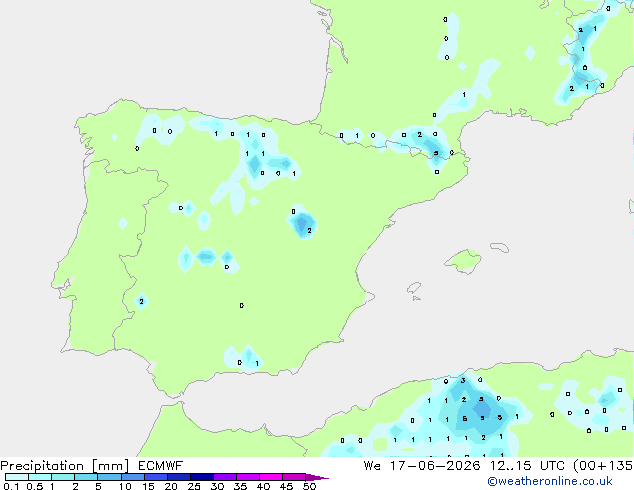Click the 1–2 mm legend color swatch
Screen dimensions: 634x490
tap(63, 477)
